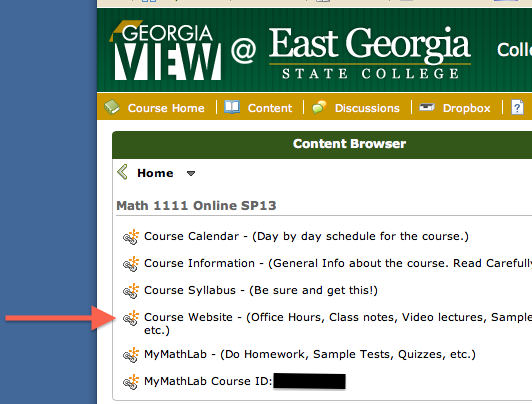Click the green back chevron beside Home
The height and width of the screenshot is (404, 532).
[x=122, y=172]
